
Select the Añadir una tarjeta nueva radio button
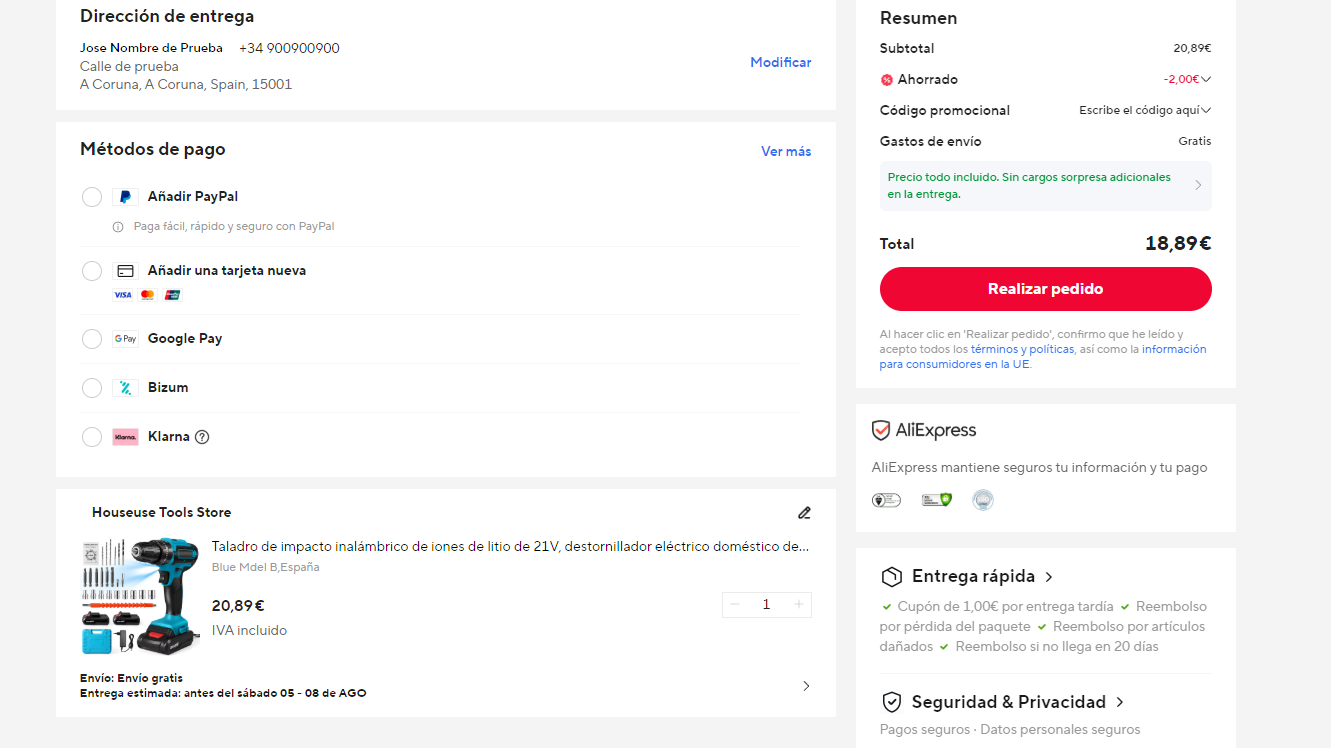point(92,271)
